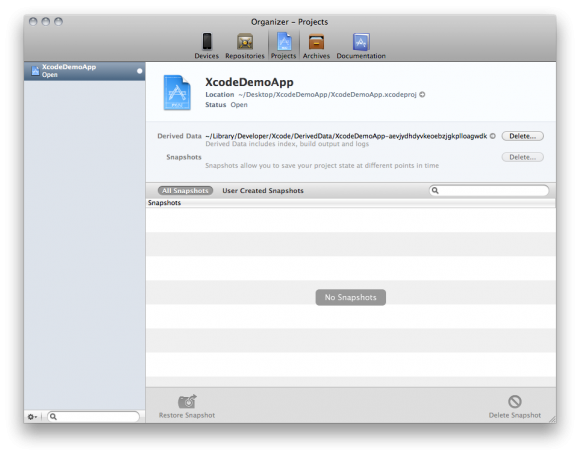Image resolution: width=580 pixels, height=456 pixels.
Task: Click Delete button for Derived Data
Action: click(x=522, y=136)
